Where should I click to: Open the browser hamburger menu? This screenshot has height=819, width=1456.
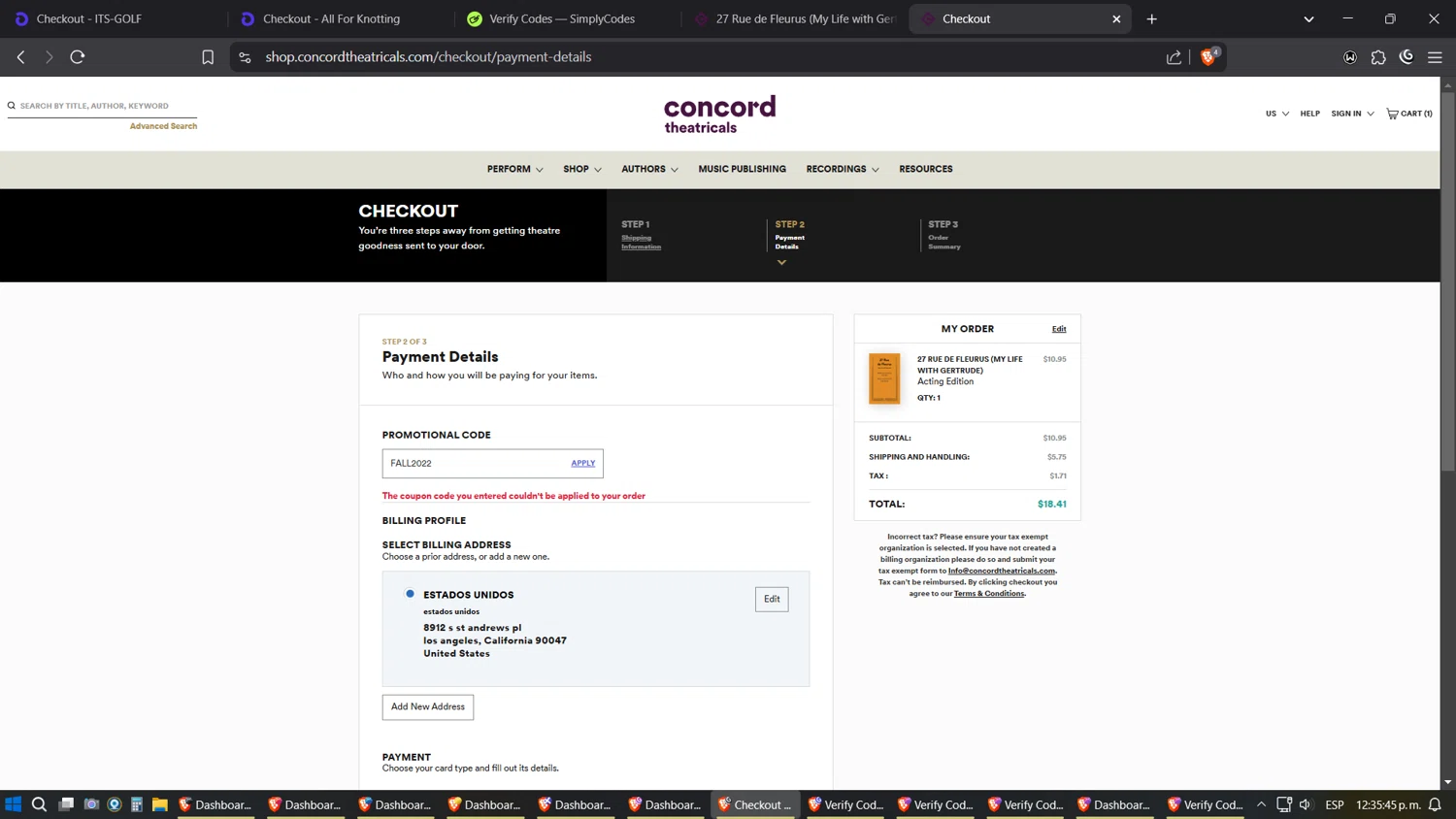pos(1435,57)
